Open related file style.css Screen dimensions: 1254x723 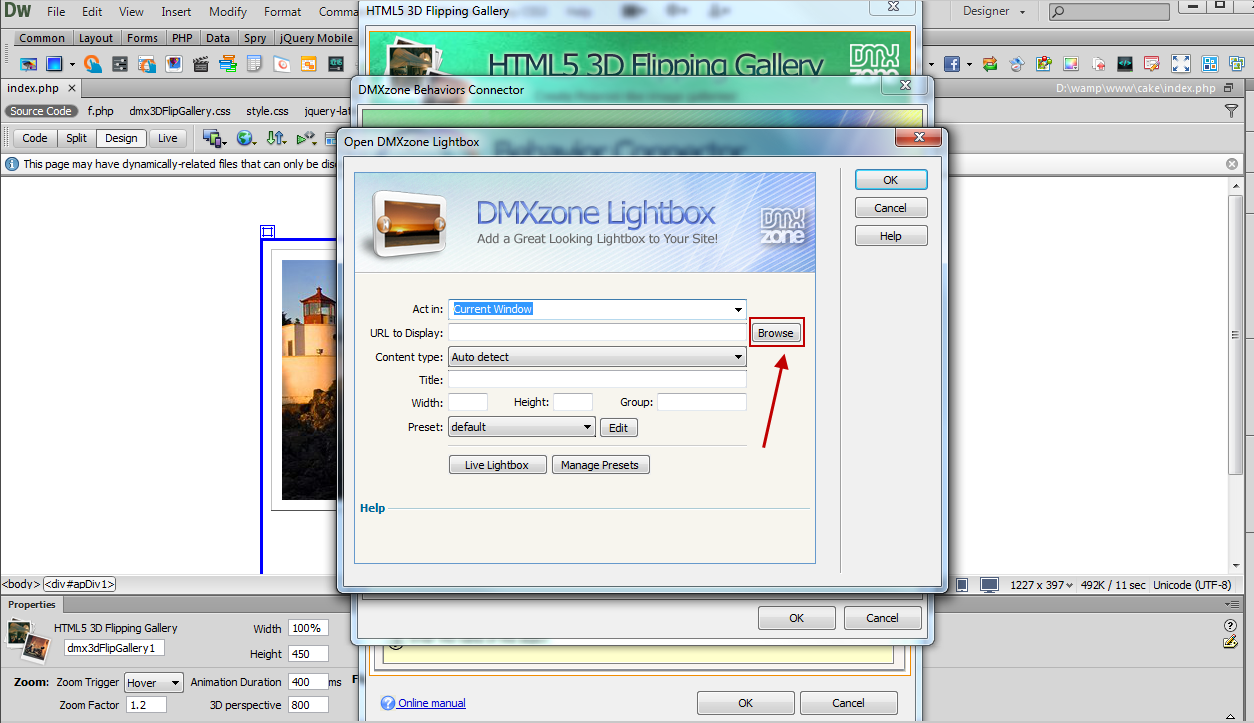(x=267, y=111)
